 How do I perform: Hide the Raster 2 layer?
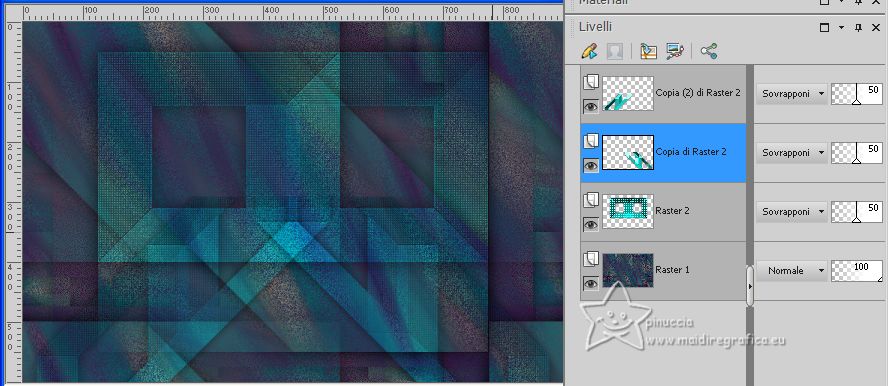[591, 224]
